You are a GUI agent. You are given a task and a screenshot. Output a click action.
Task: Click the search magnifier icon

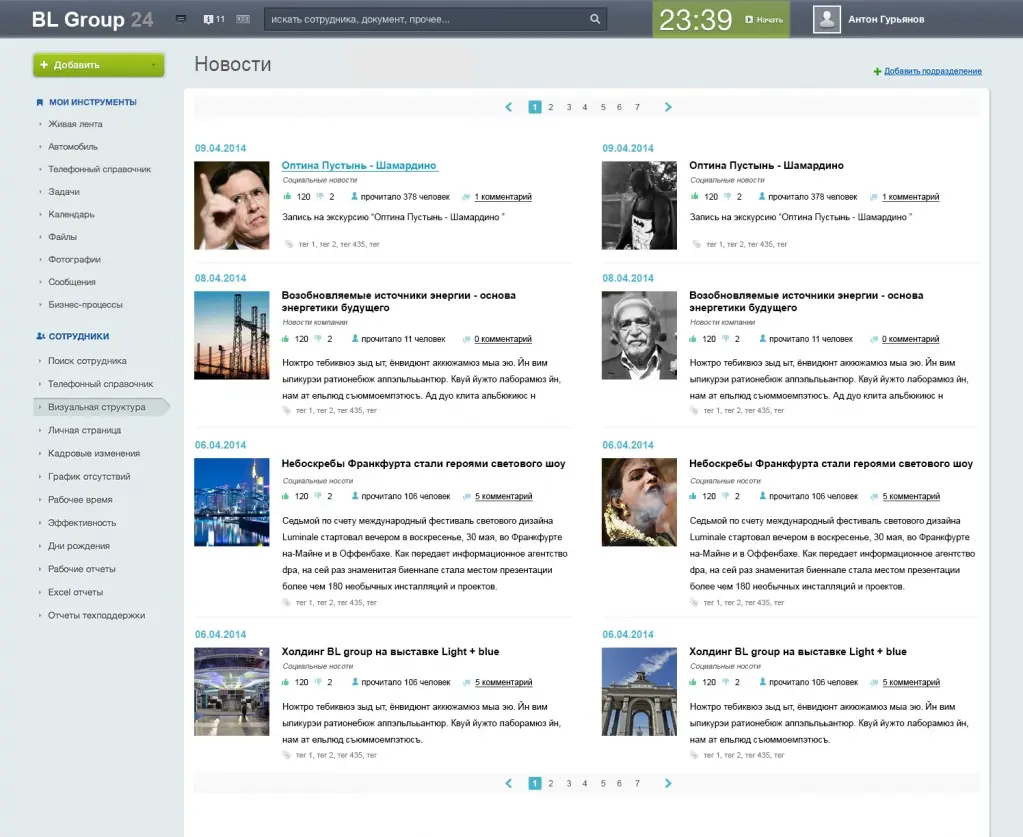coord(595,19)
